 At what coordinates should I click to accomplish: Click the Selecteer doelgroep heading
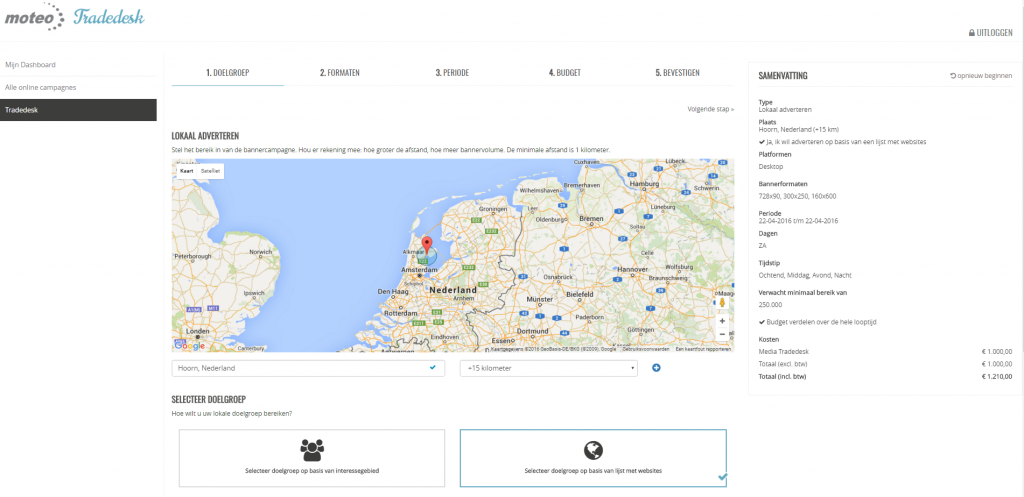click(x=208, y=399)
